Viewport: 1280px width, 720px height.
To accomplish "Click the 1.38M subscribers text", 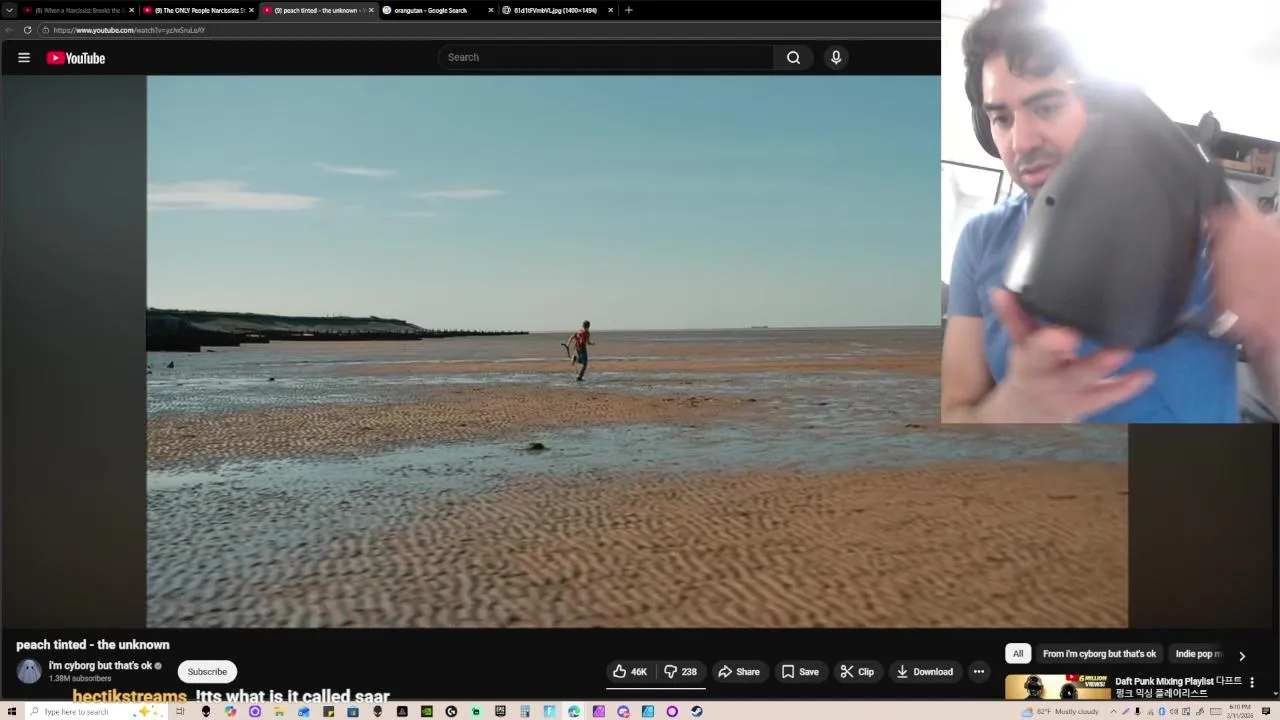I will 80,679.
